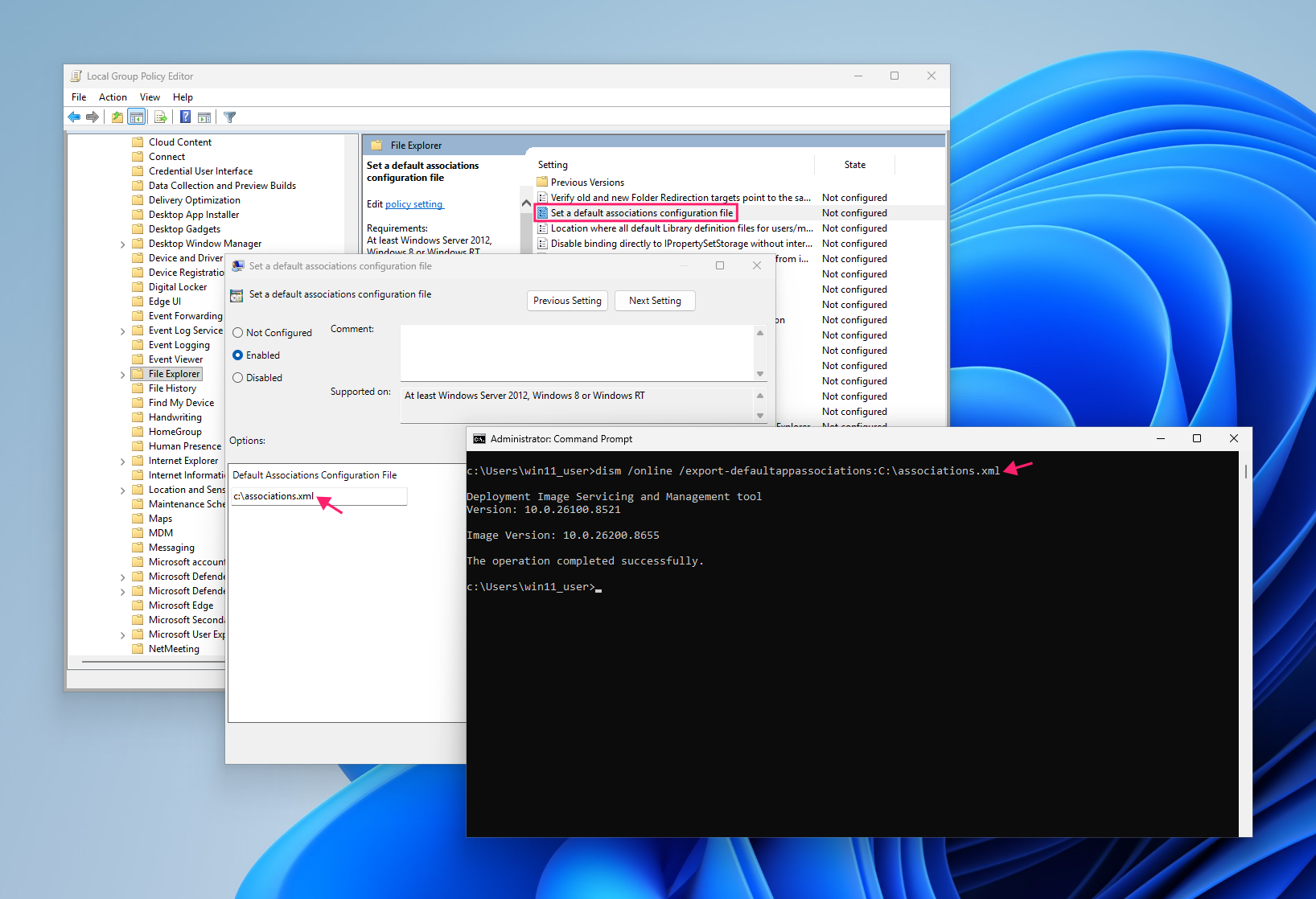
Task: Click the Local Group Policy Editor title icon
Action: 76,76
